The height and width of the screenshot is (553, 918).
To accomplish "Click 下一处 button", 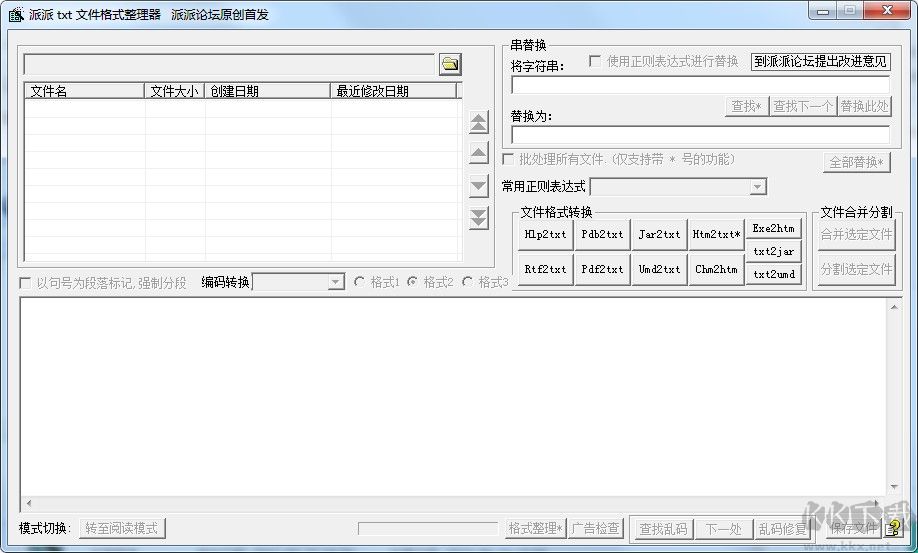I will point(723,529).
